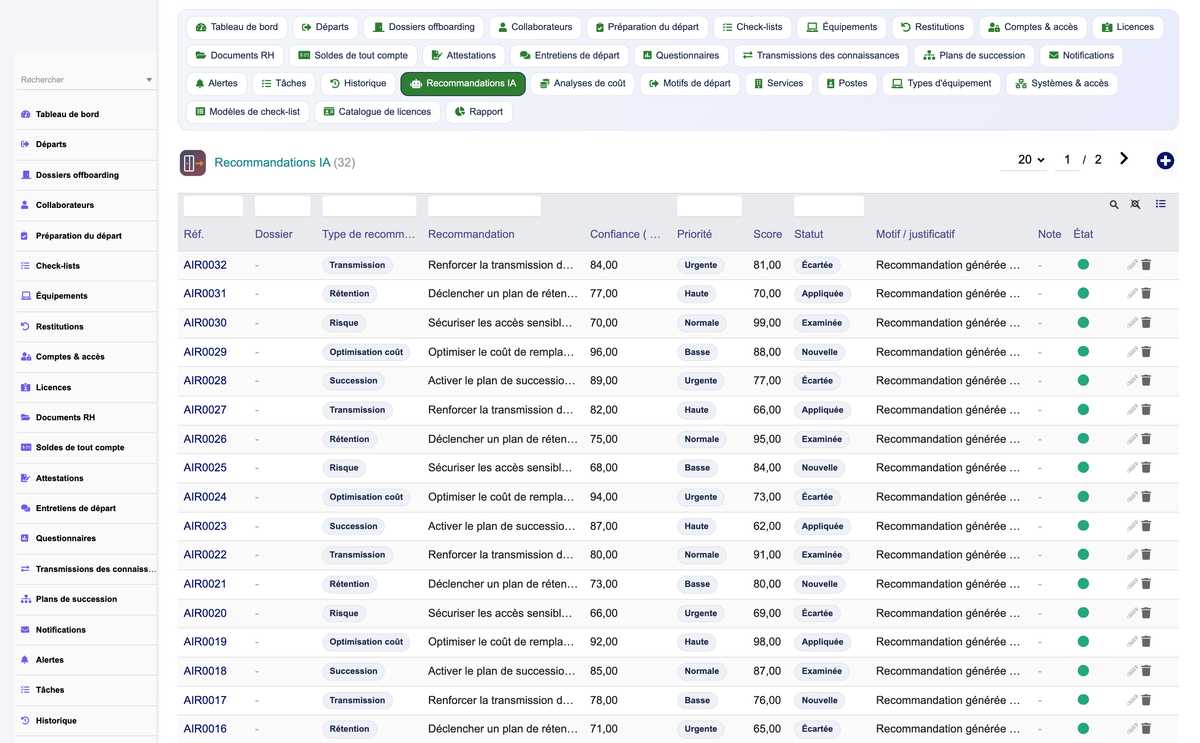Switch to the Dossiers offboarding tab
Screen dimensions: 1200x743
424,27
